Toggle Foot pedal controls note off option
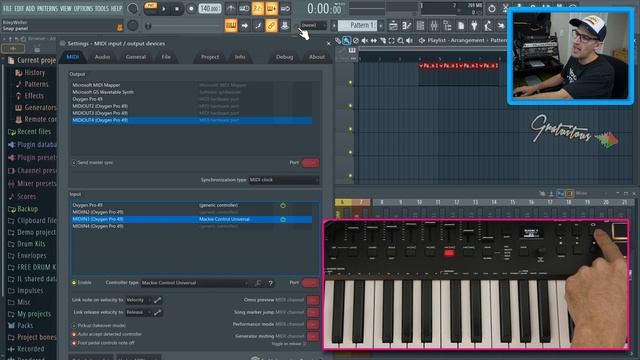Viewport: 640px width, 360px height. tap(103, 343)
